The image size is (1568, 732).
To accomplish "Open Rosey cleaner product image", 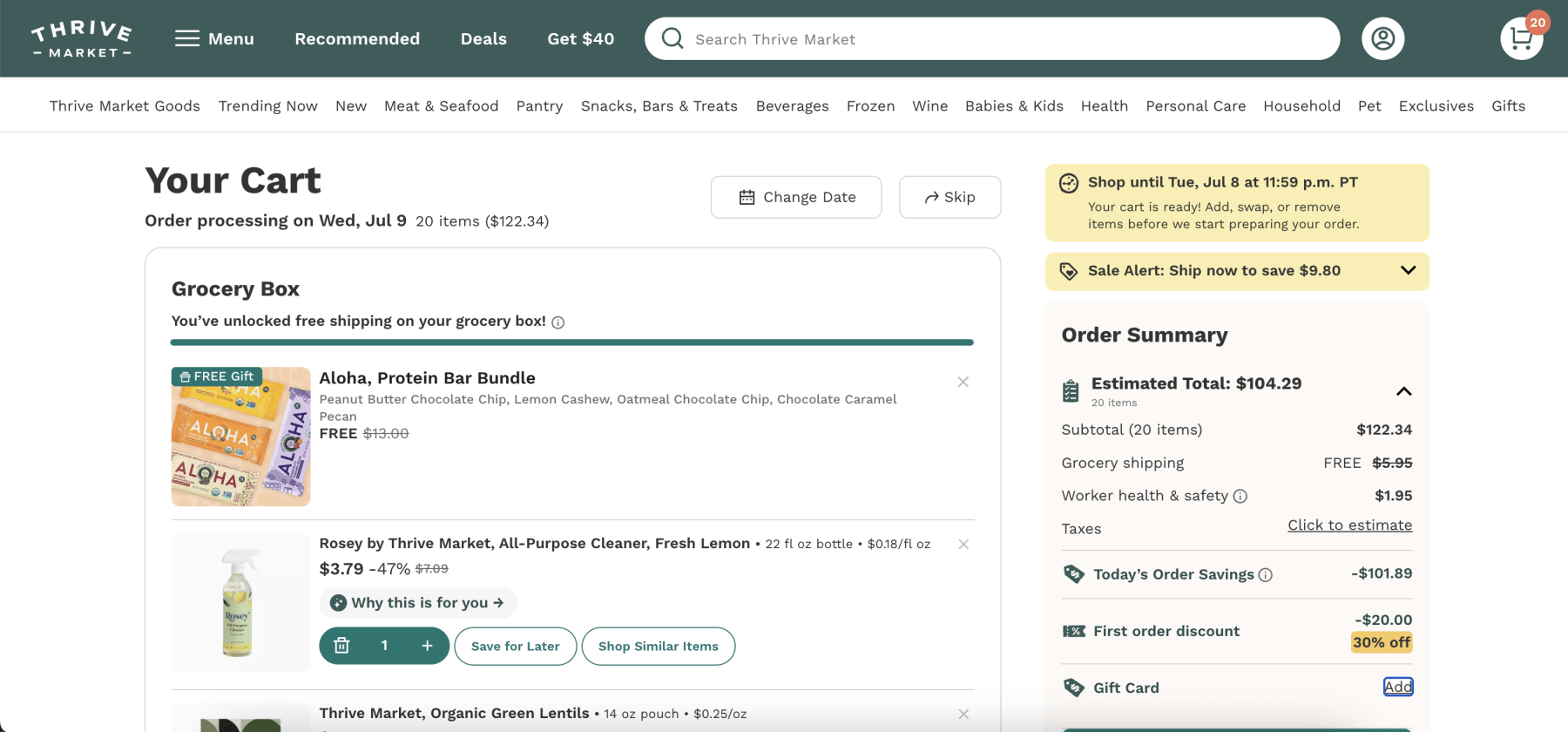I will pyautogui.click(x=240, y=602).
